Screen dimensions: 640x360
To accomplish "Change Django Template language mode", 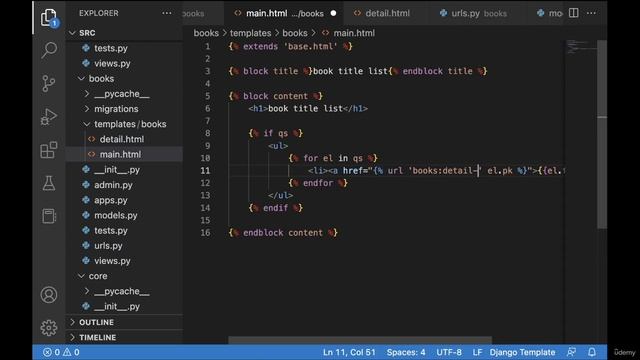I will click(x=522, y=352).
